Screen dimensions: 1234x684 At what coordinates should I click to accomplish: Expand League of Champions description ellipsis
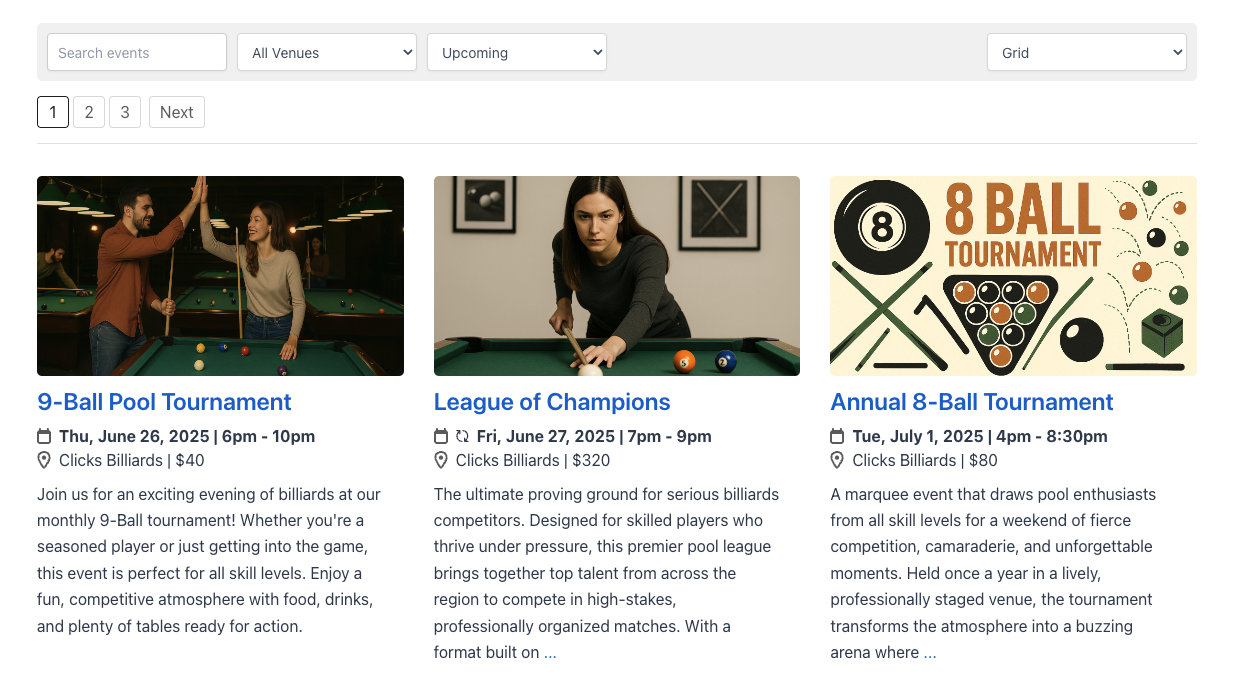(x=550, y=653)
